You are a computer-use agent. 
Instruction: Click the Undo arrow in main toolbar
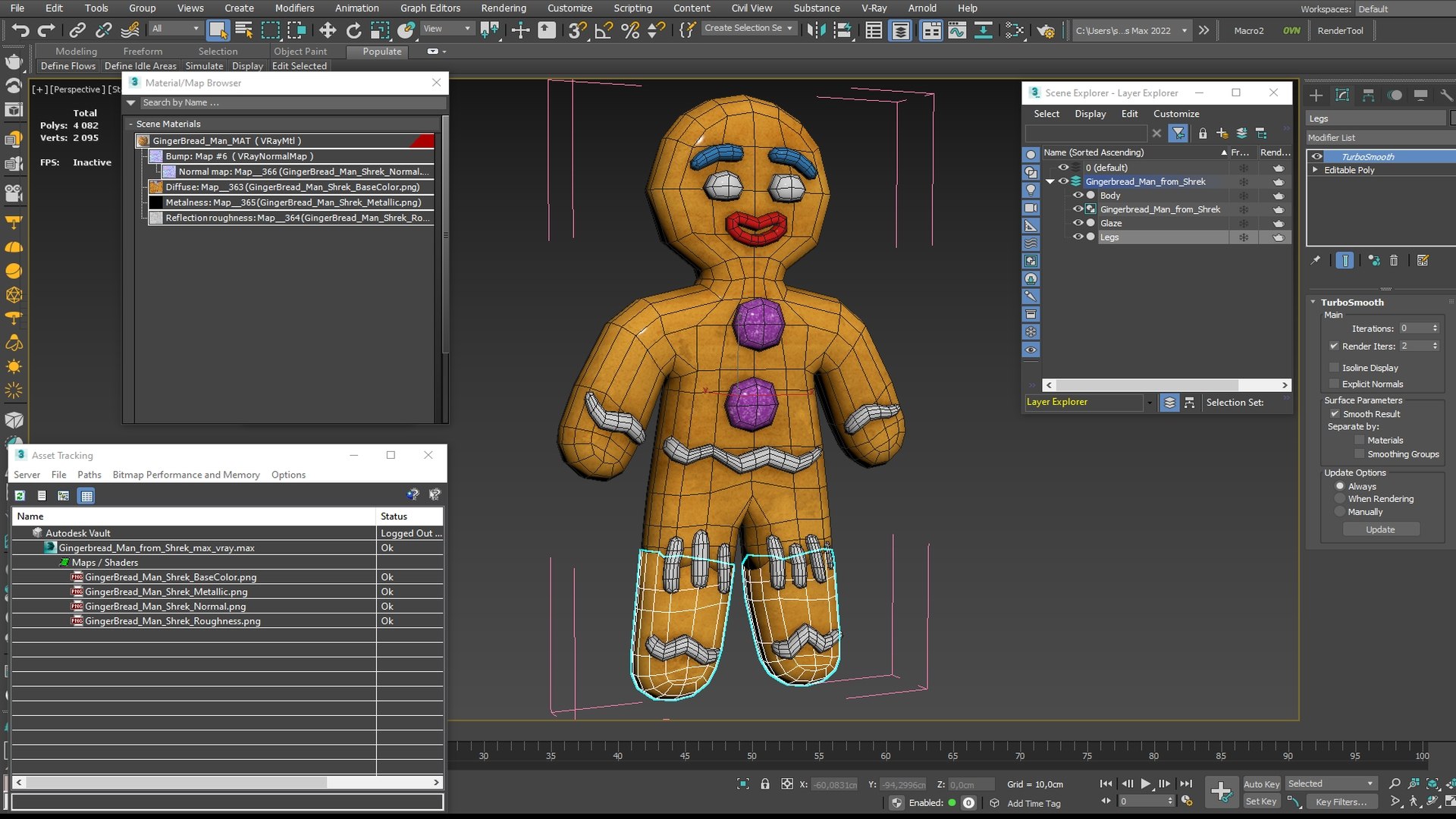[20, 30]
